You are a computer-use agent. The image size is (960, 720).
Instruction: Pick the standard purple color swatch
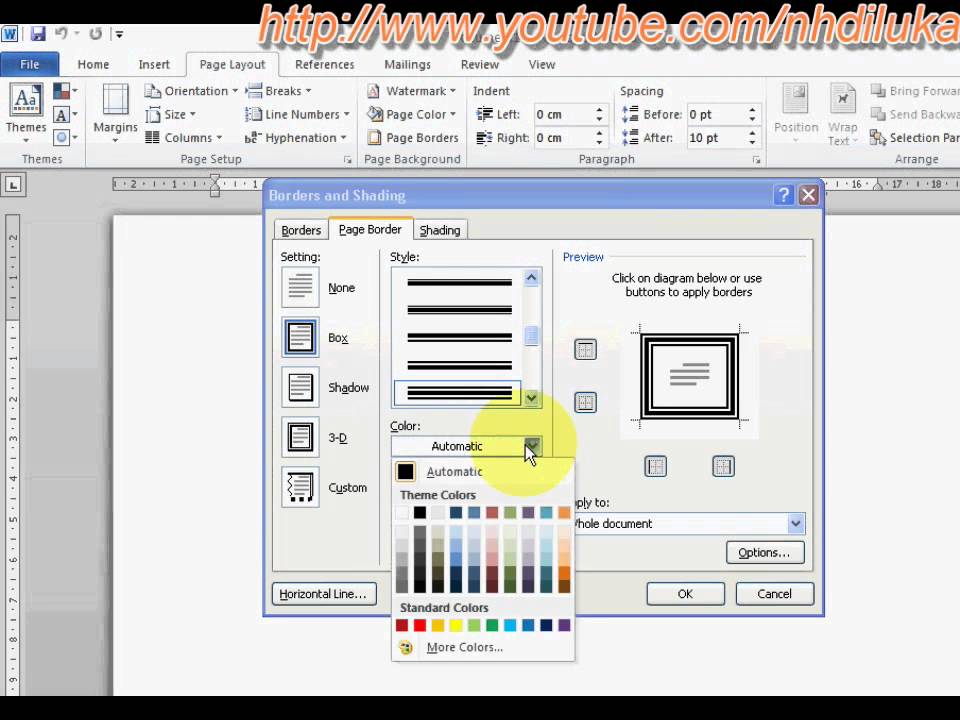coord(564,625)
